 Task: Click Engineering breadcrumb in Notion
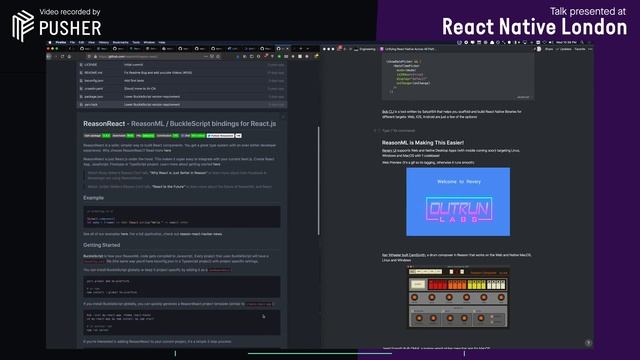point(365,49)
